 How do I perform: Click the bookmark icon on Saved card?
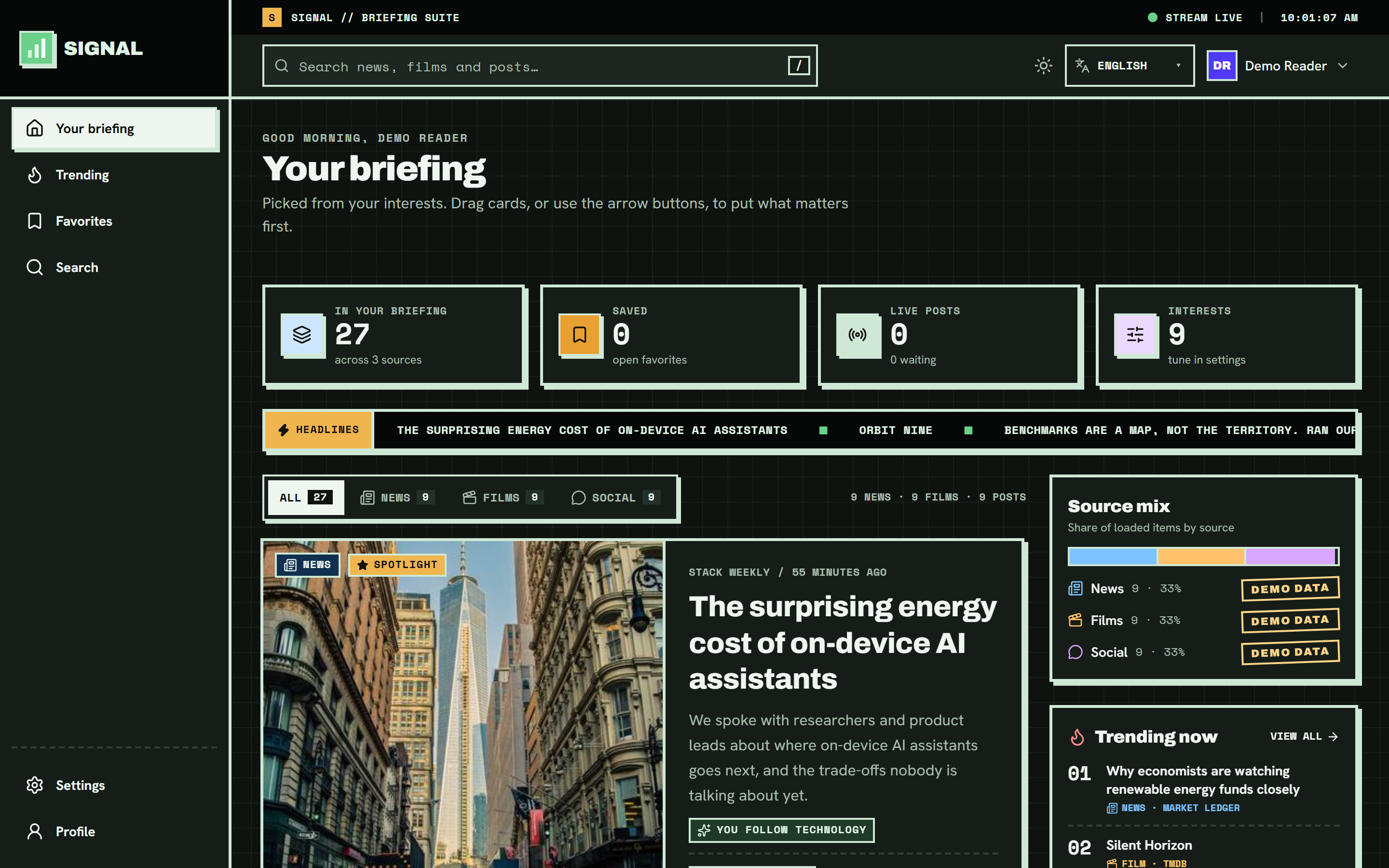click(580, 335)
